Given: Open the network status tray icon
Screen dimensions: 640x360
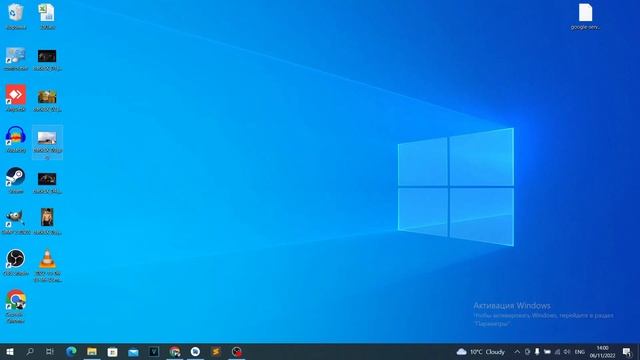Looking at the screenshot, I should click(x=557, y=351).
